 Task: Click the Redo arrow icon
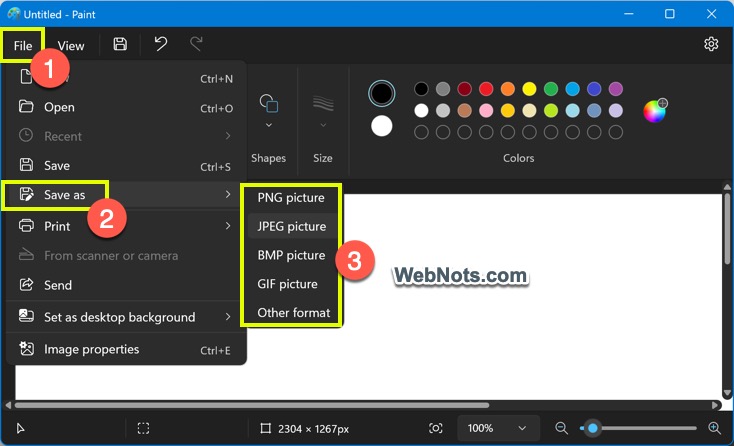tap(196, 44)
